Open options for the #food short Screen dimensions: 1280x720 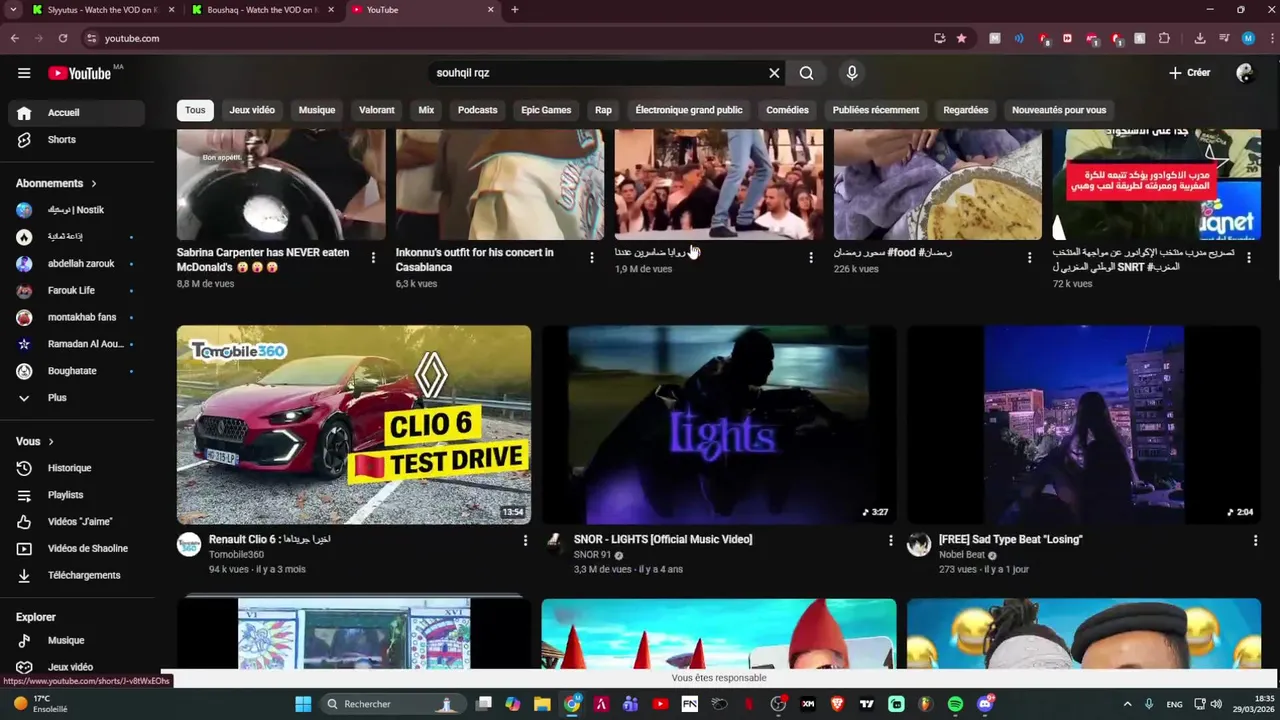pyautogui.click(x=1030, y=258)
